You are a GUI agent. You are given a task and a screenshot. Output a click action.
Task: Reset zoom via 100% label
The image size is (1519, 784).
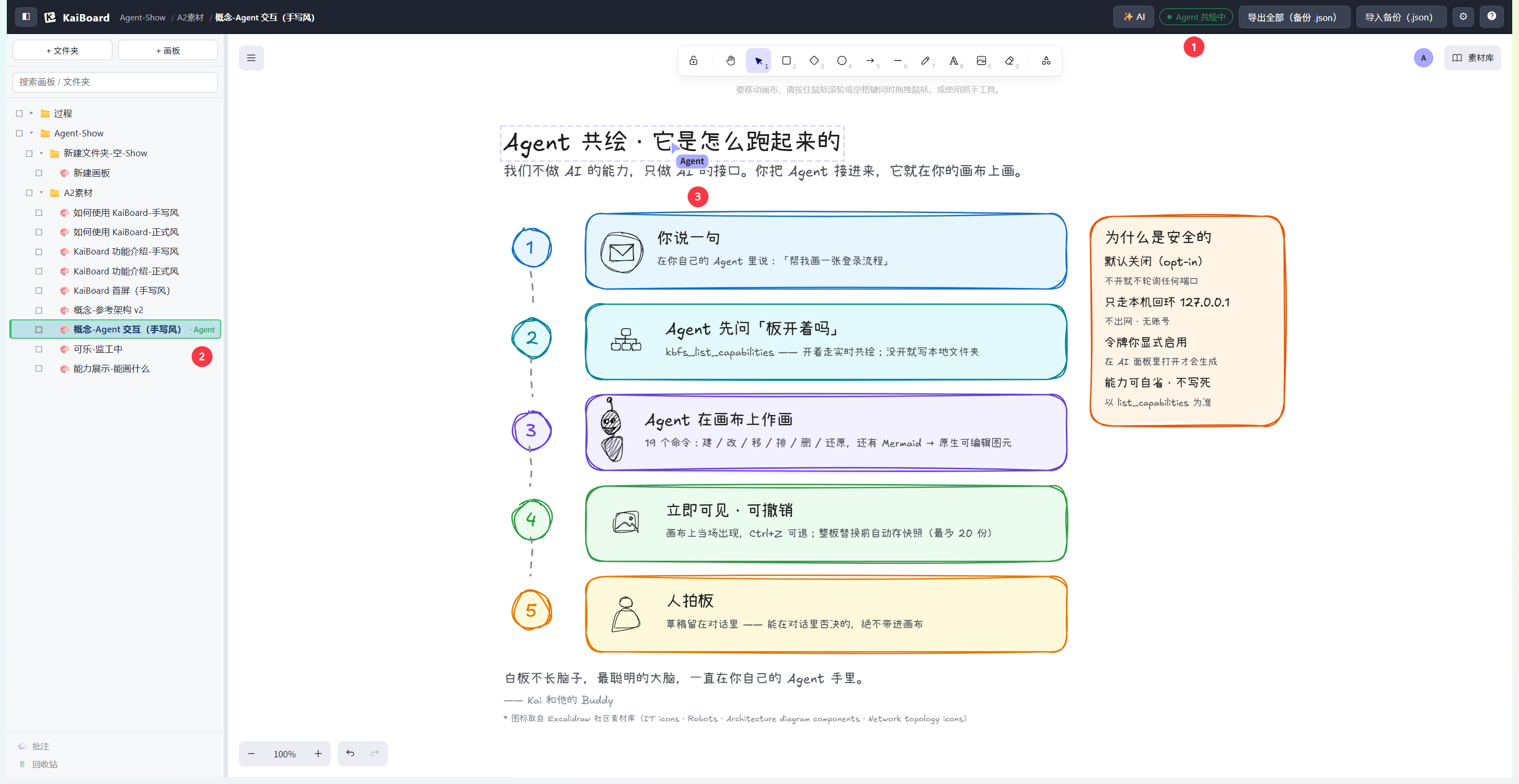285,754
